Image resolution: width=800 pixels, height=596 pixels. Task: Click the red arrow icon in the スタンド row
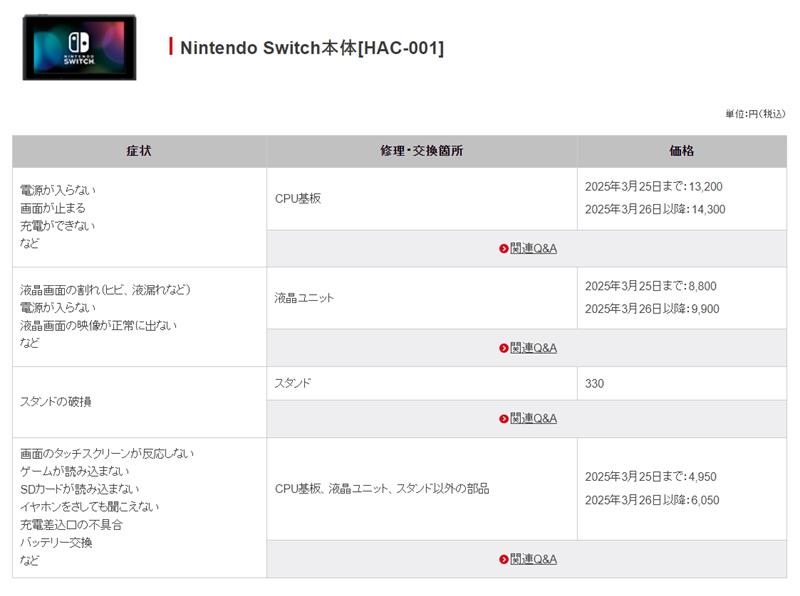tap(503, 418)
